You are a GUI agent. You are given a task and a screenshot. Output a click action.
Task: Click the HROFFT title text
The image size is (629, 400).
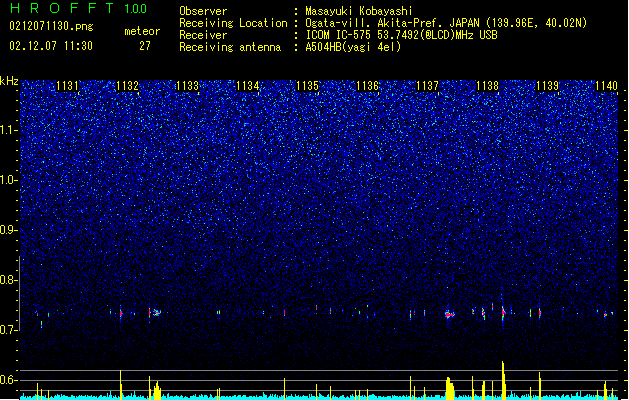coord(62,8)
